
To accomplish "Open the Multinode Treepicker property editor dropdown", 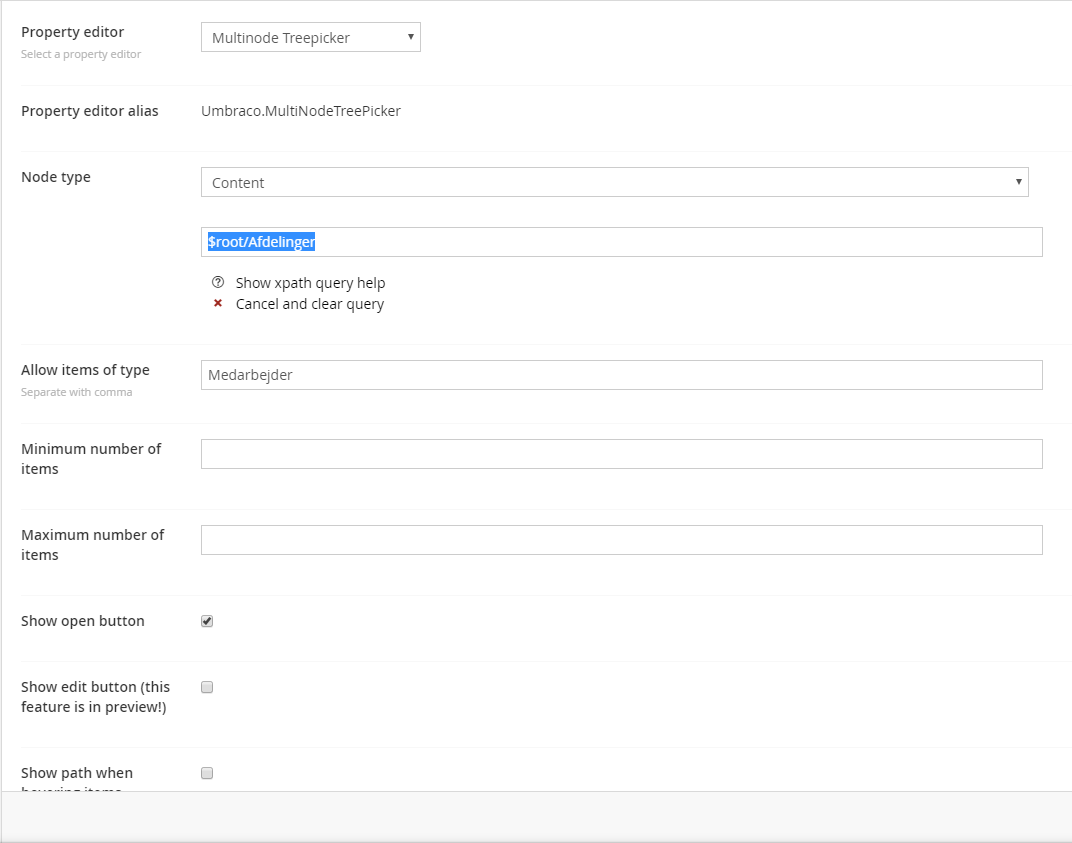I will [310, 38].
